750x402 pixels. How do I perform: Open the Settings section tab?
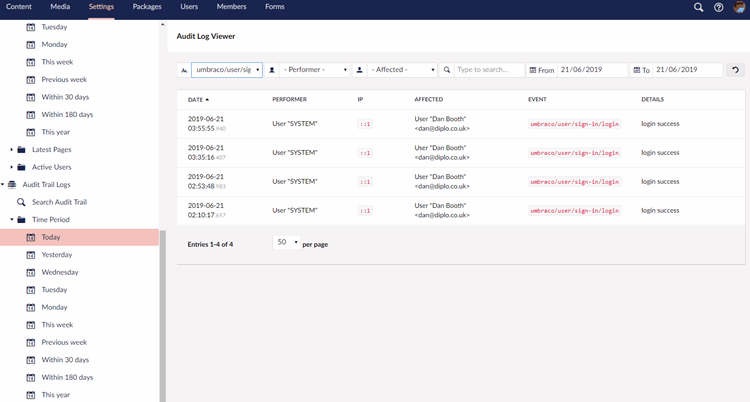click(x=101, y=7)
